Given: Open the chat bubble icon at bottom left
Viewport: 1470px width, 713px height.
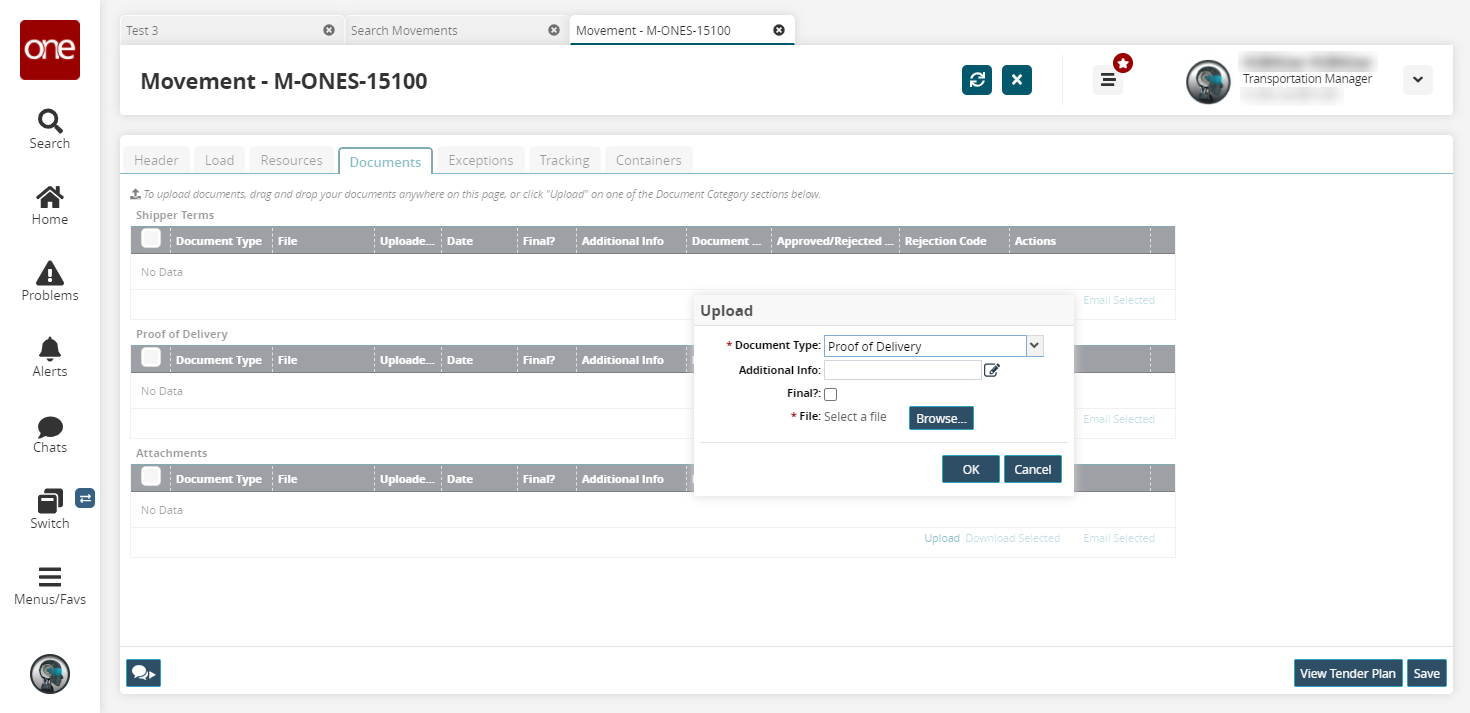Looking at the screenshot, I should coord(143,673).
